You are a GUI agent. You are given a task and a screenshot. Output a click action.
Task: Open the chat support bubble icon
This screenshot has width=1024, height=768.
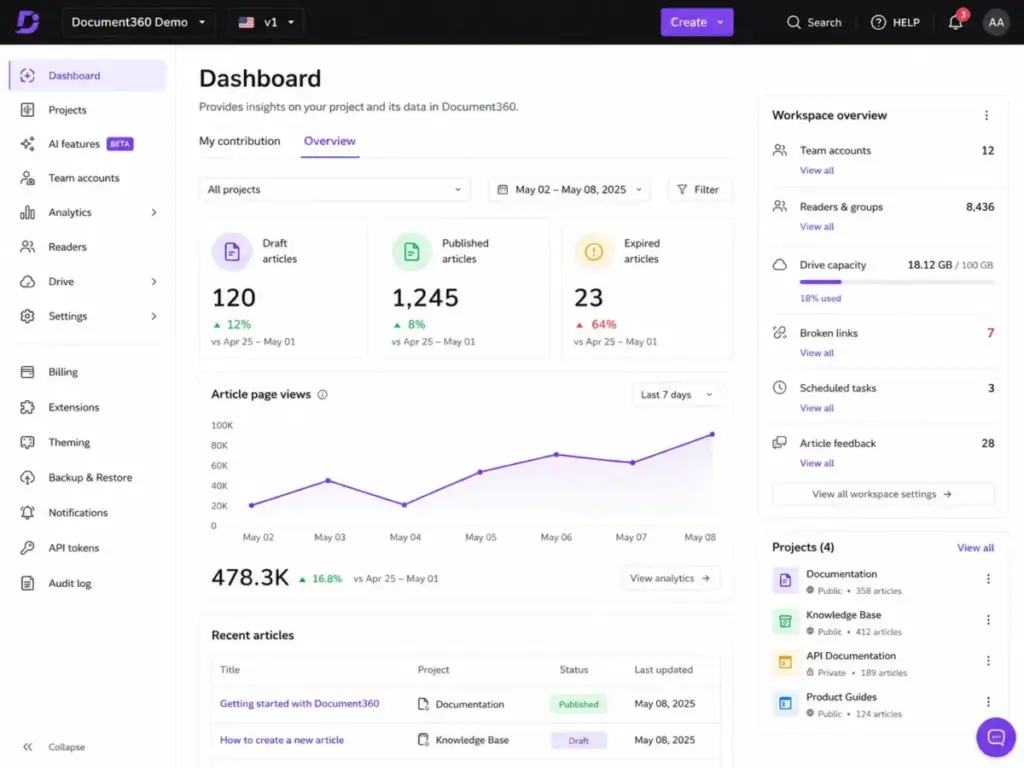pos(995,737)
